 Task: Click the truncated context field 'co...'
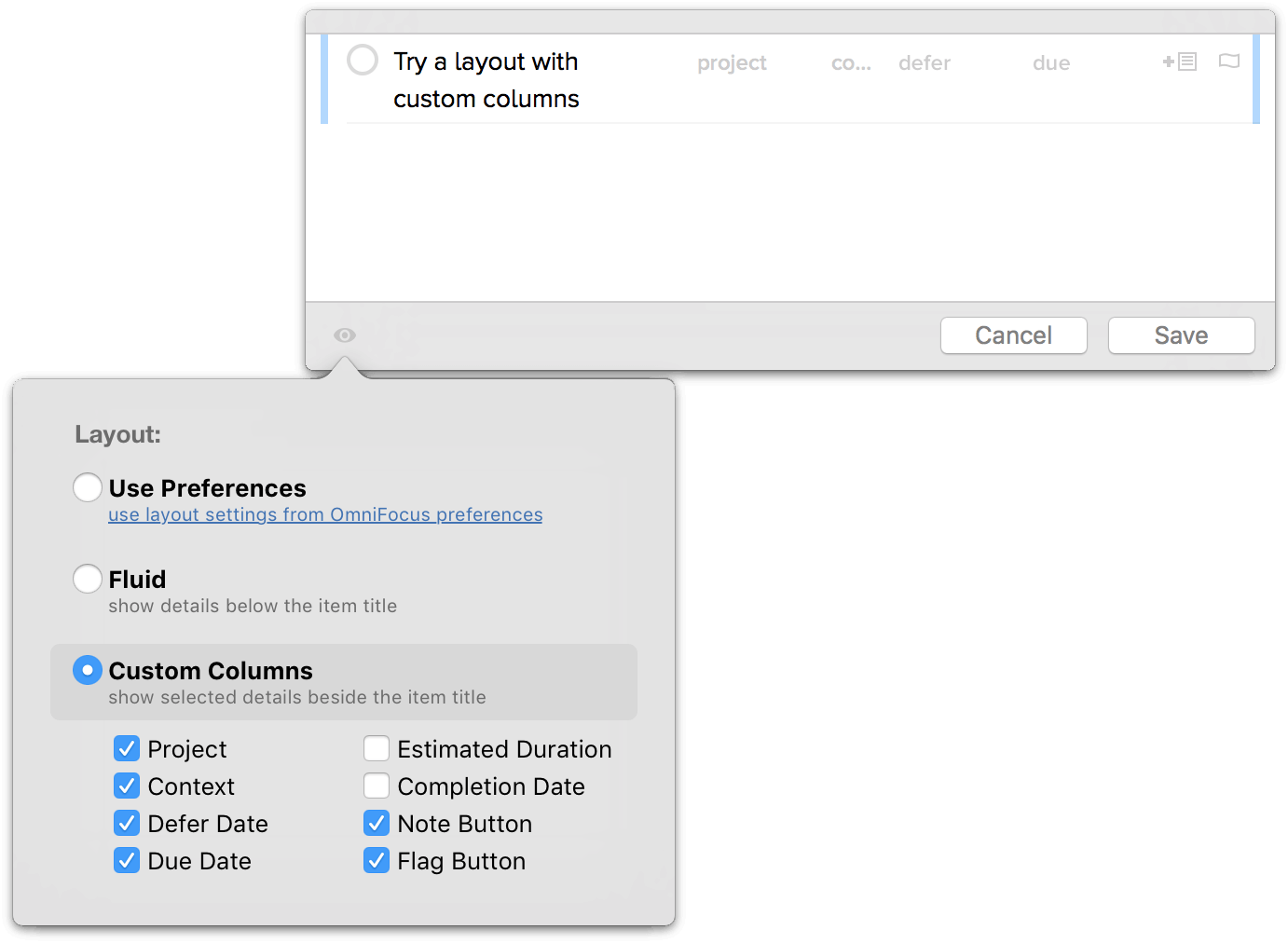[851, 63]
